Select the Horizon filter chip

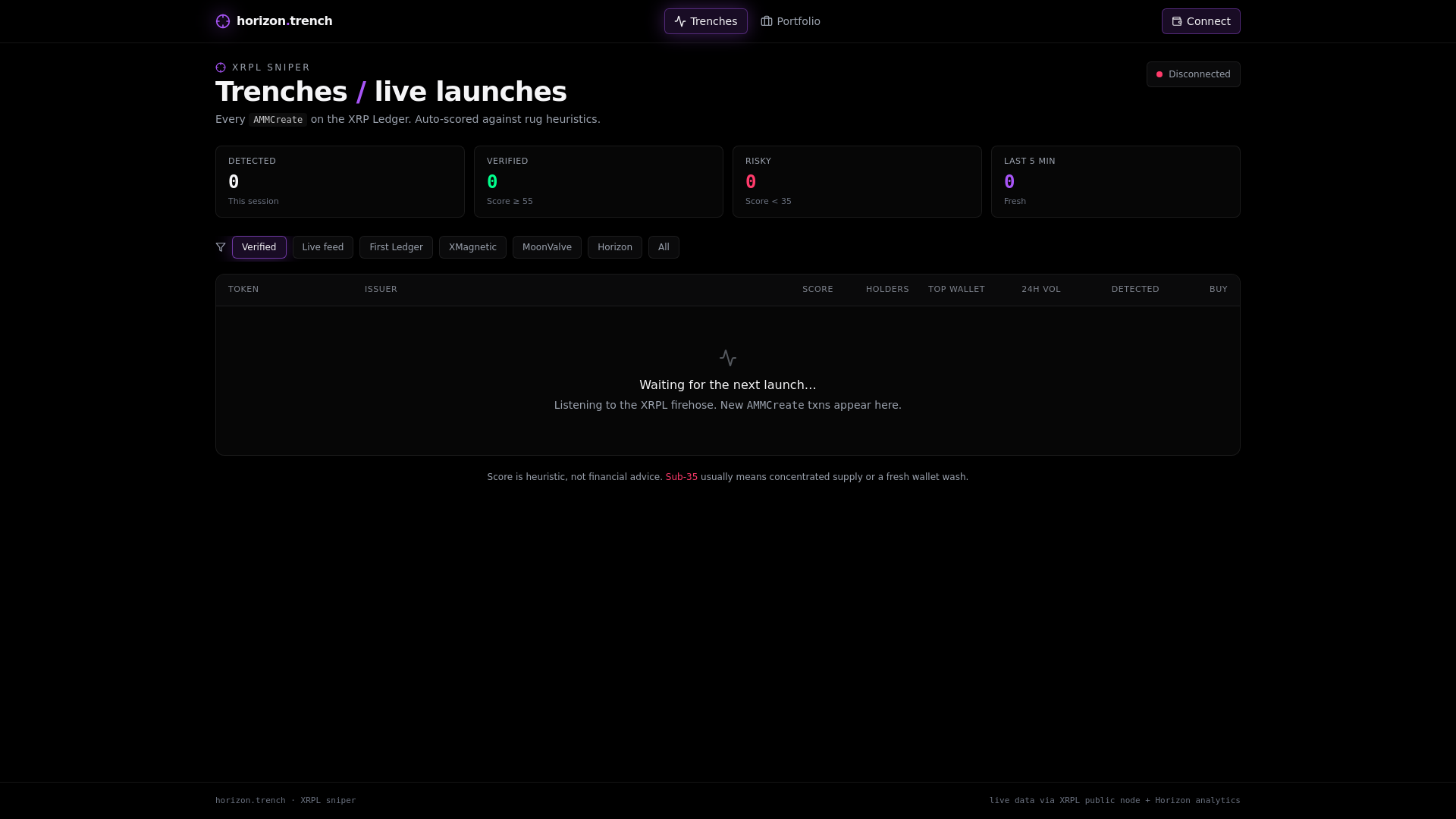tap(615, 247)
